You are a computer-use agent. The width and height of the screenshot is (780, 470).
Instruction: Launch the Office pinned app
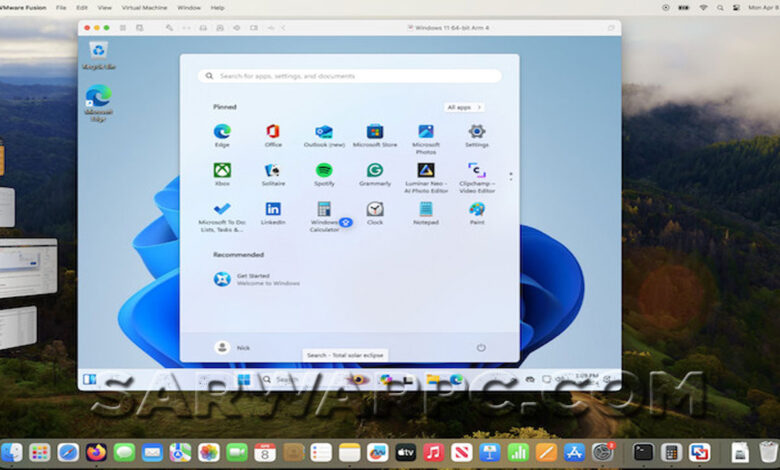(x=273, y=135)
